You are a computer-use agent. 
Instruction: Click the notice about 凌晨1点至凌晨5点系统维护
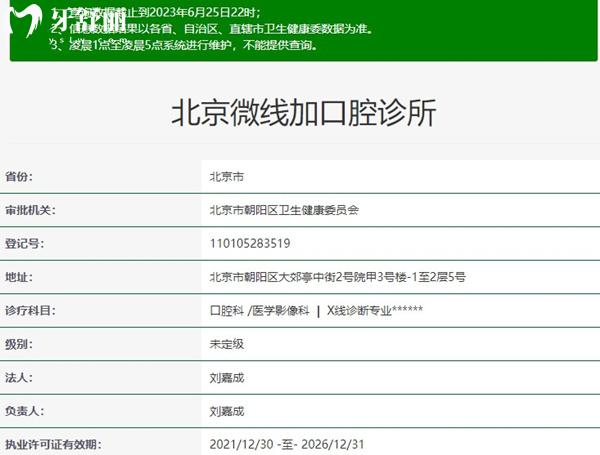[185, 45]
